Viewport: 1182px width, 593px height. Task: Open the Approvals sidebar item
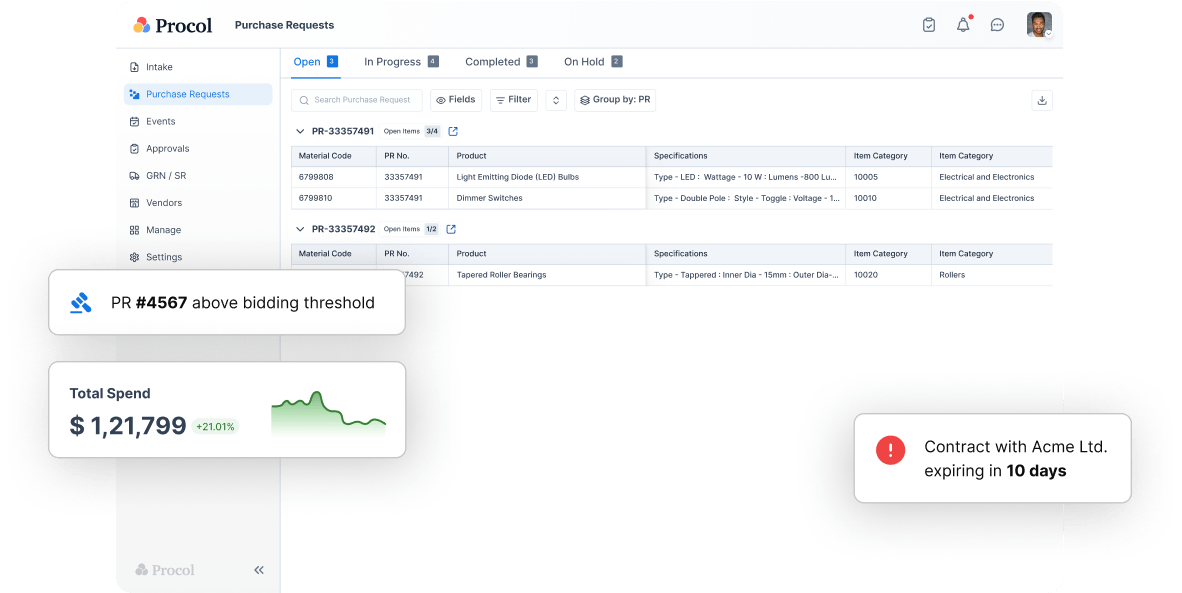tap(167, 149)
